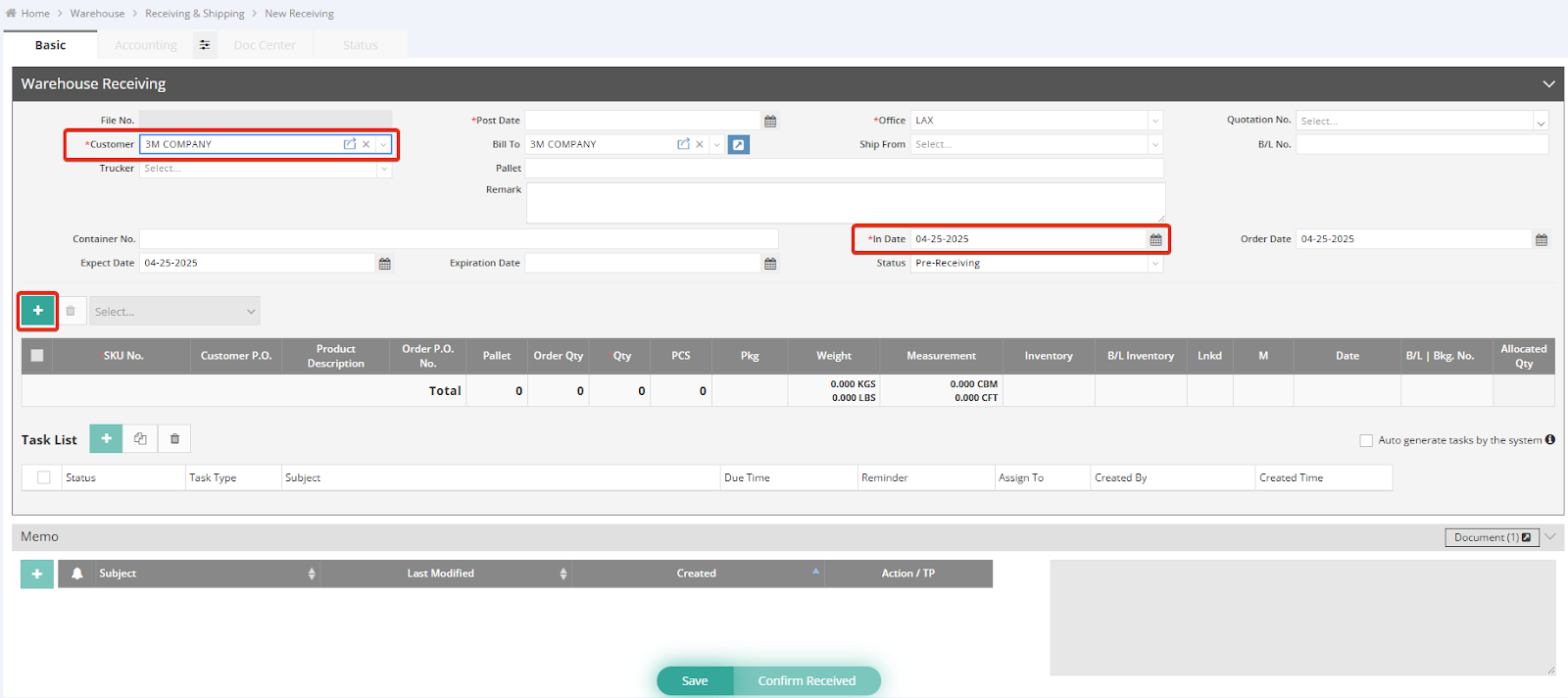Open the Post Date calendar picker
This screenshot has height=698, width=1568.
(x=770, y=122)
